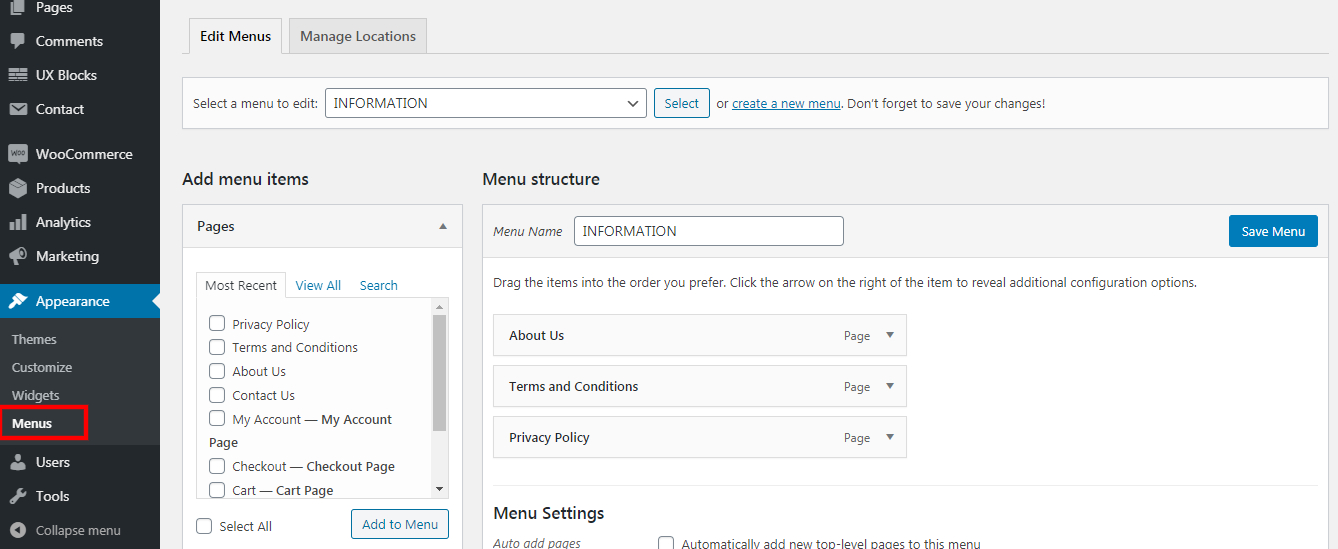Image resolution: width=1338 pixels, height=549 pixels.
Task: Click the Privacy Policy menu structure item
Action: [x=700, y=437]
